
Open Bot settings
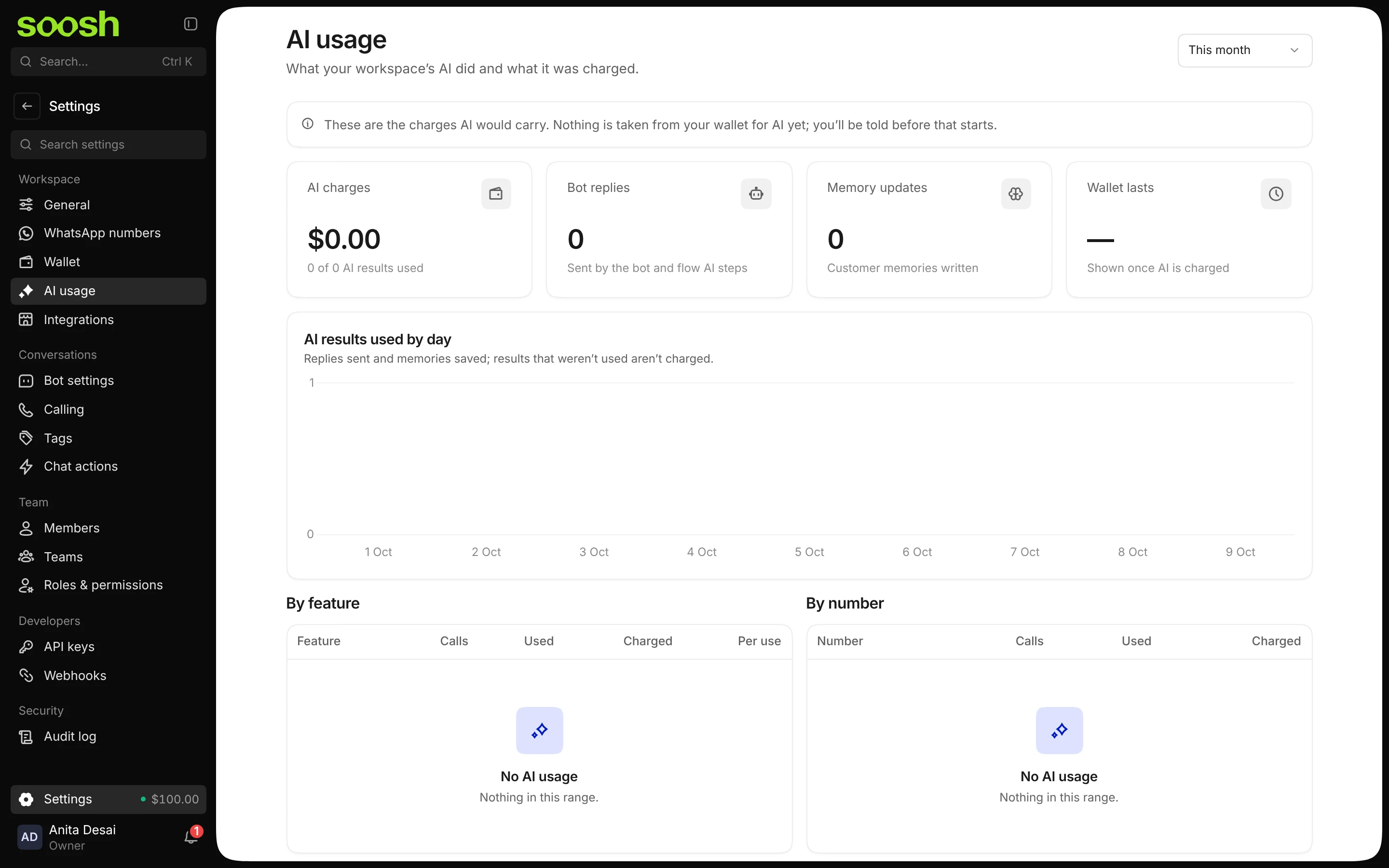[x=109, y=380]
